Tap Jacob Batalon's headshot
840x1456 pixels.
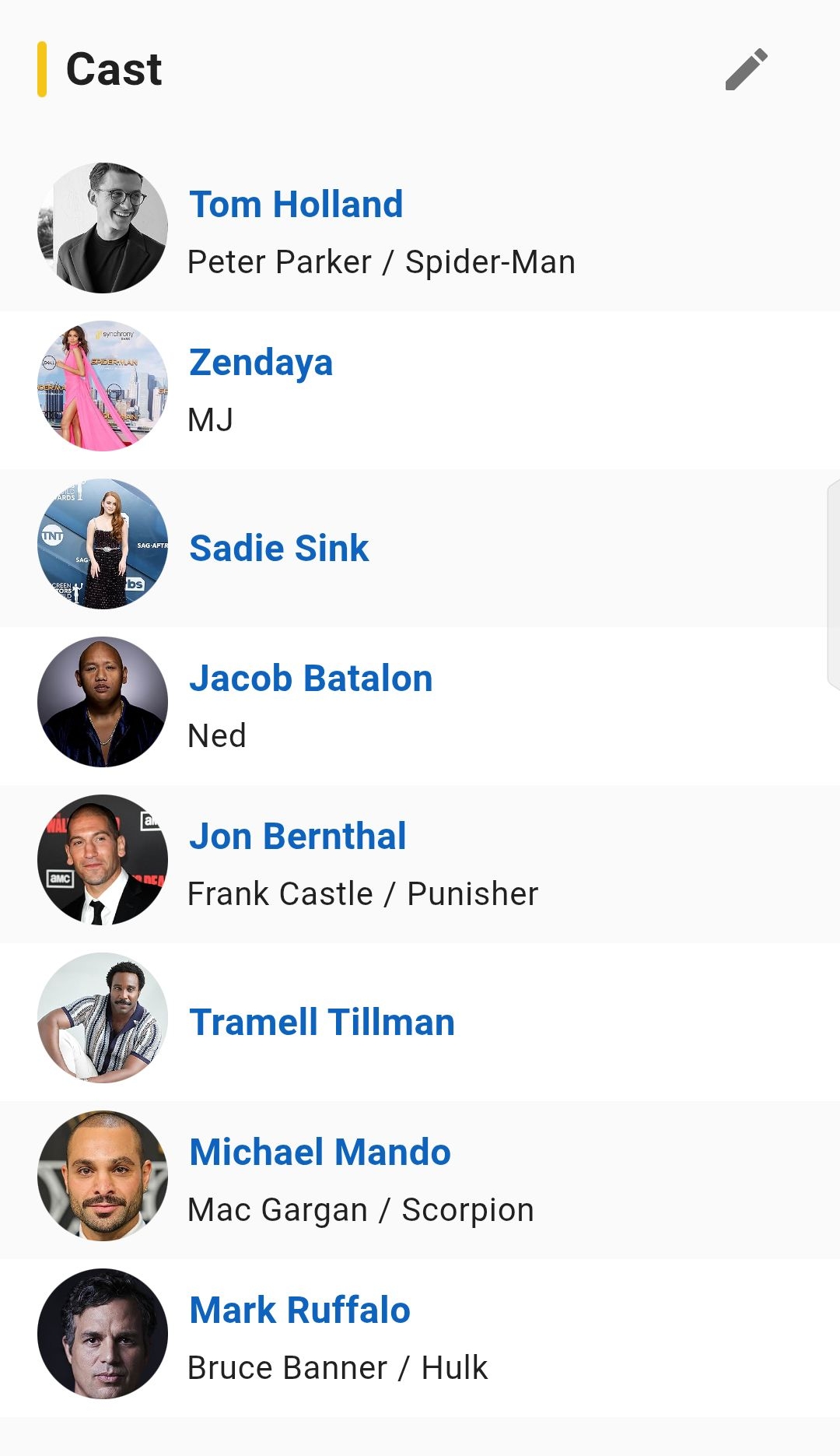click(x=103, y=702)
